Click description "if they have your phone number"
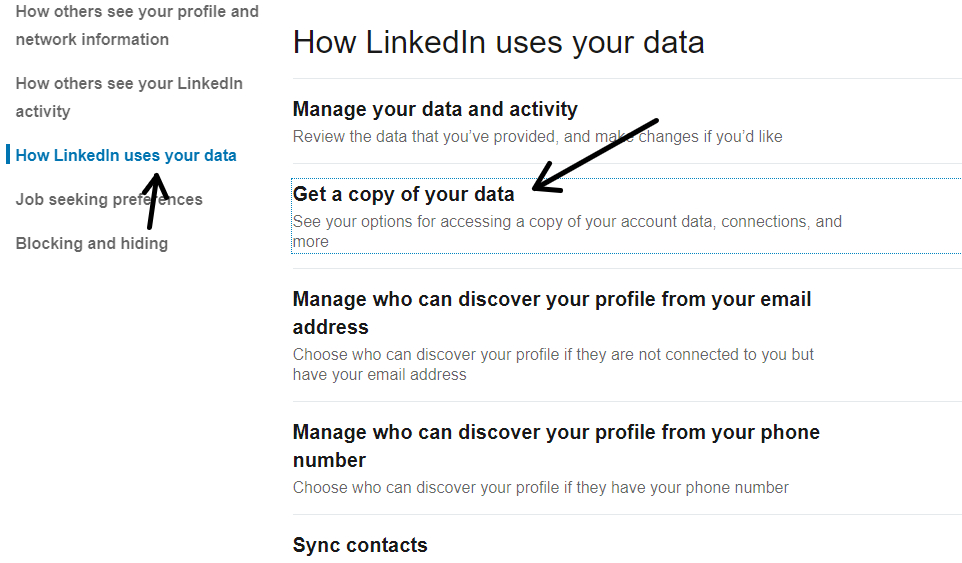Image resolution: width=962 pixels, height=563 pixels. coord(540,488)
